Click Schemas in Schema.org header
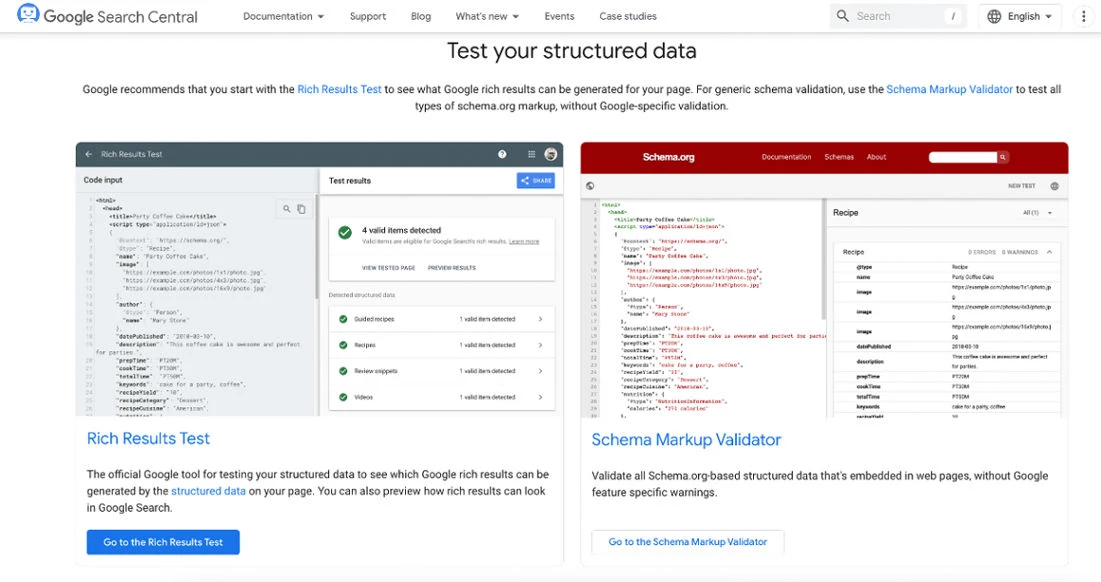Image resolution: width=1101 pixels, height=582 pixels. pos(839,157)
